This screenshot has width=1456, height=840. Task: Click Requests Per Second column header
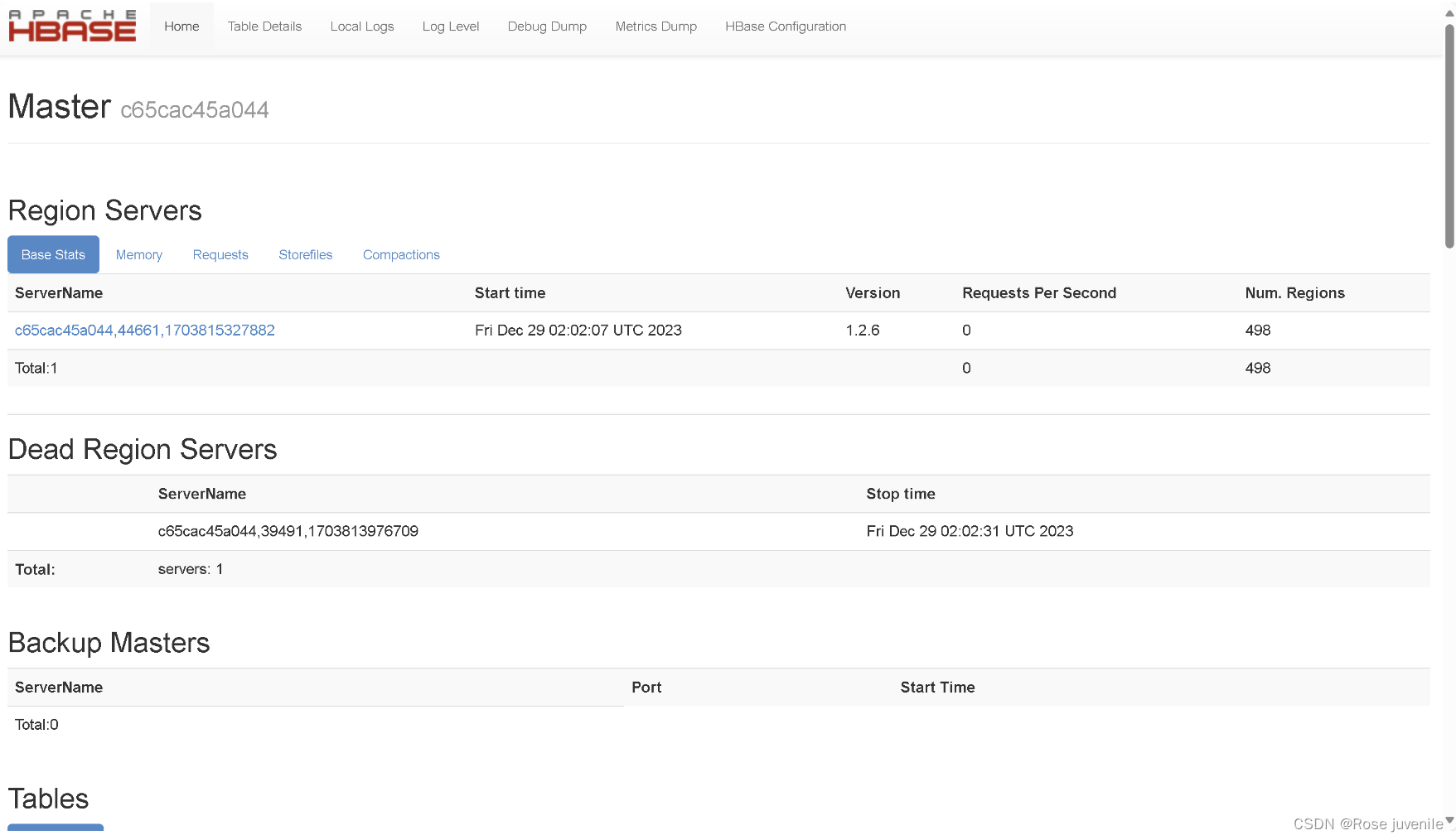click(1039, 293)
